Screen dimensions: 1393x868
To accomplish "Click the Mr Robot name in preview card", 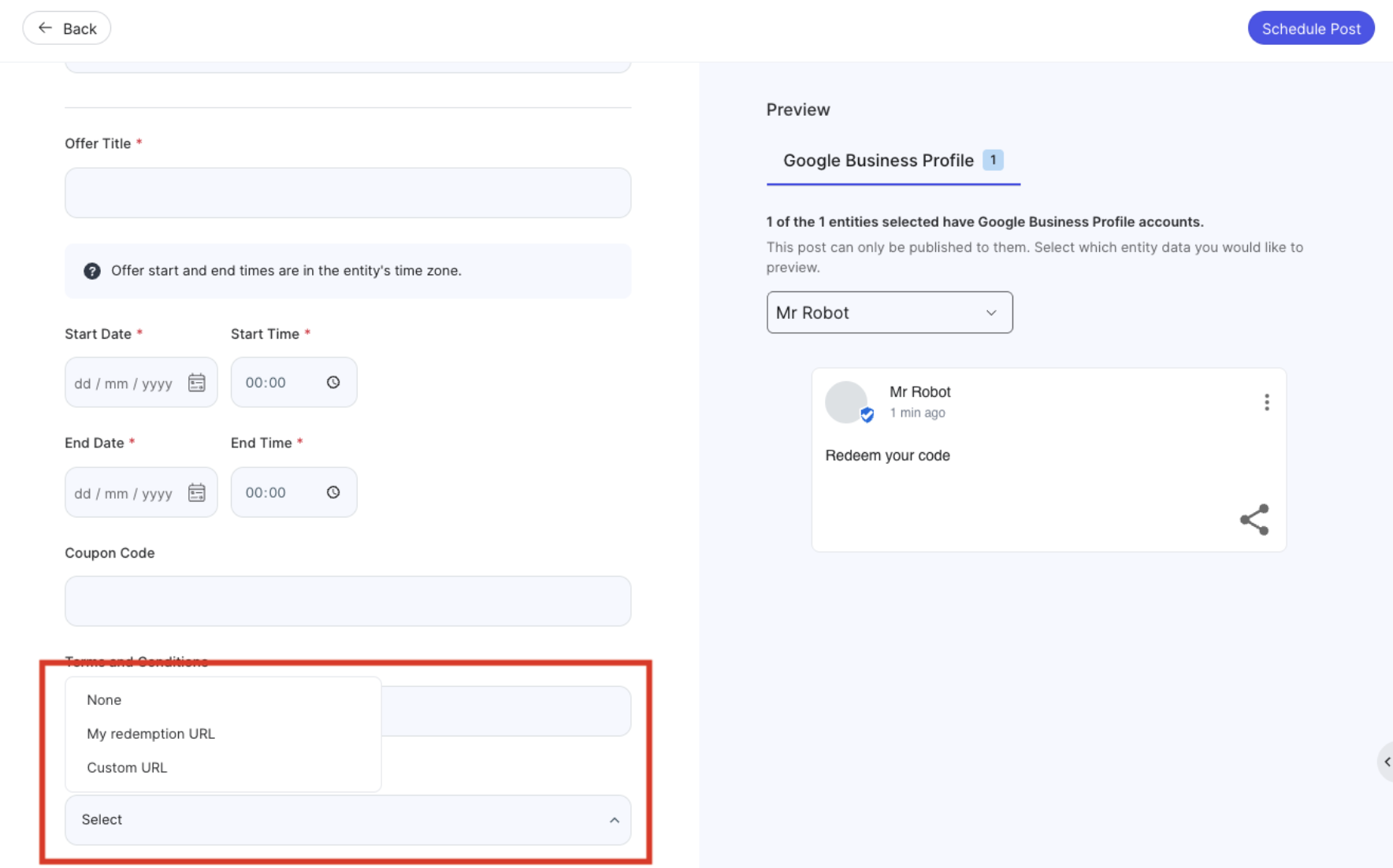I will click(x=919, y=392).
